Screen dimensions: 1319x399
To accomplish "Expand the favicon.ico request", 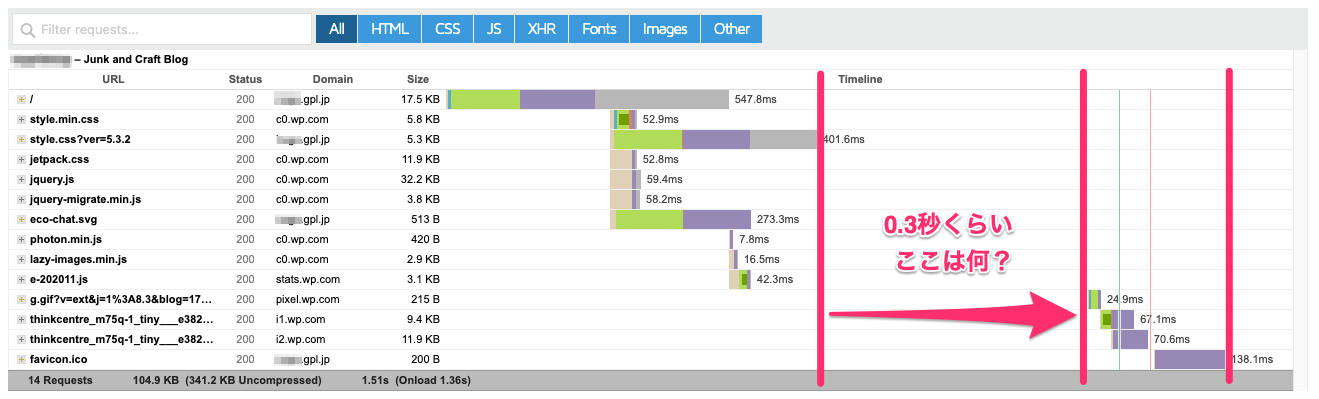I will [x=21, y=359].
